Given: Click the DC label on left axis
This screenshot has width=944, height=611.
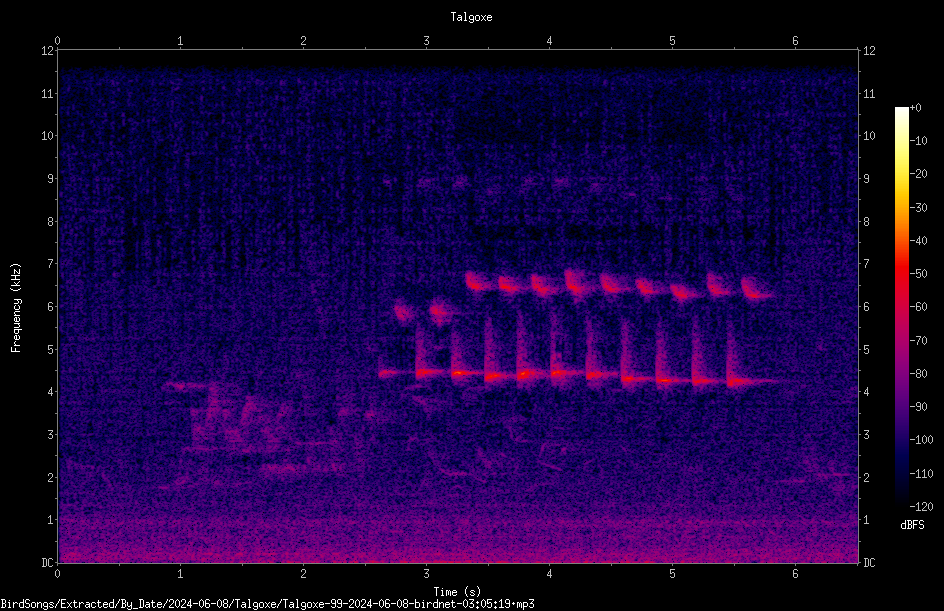Looking at the screenshot, I should click(48, 563).
